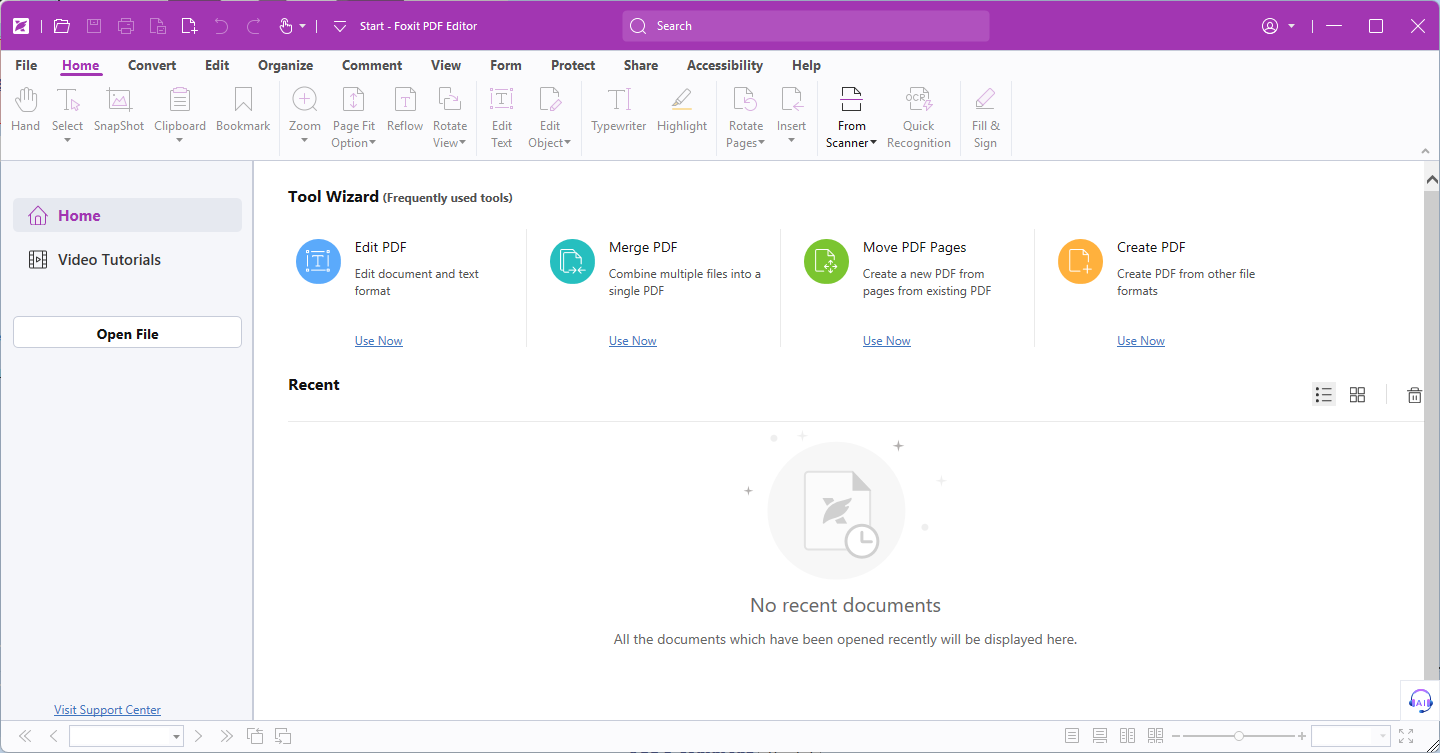This screenshot has width=1440, height=753.
Task: Switch to the Protect tab
Action: click(573, 65)
